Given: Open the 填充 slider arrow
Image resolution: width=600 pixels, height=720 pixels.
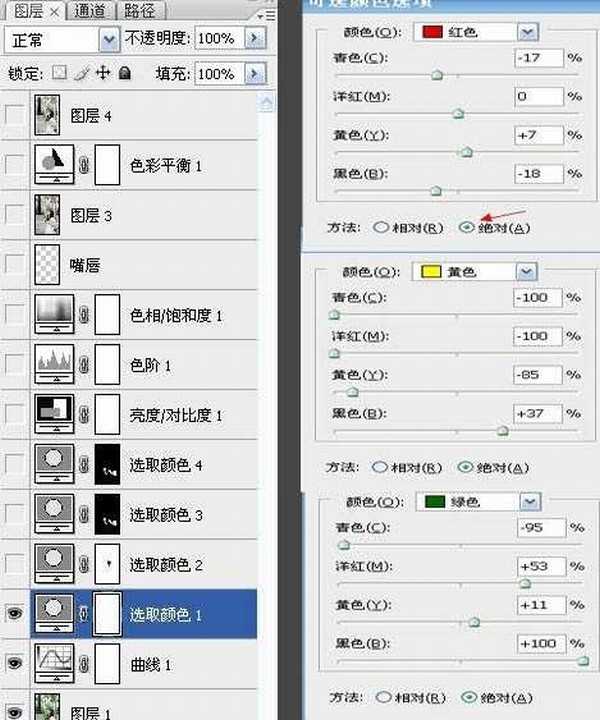Looking at the screenshot, I should coord(255,73).
